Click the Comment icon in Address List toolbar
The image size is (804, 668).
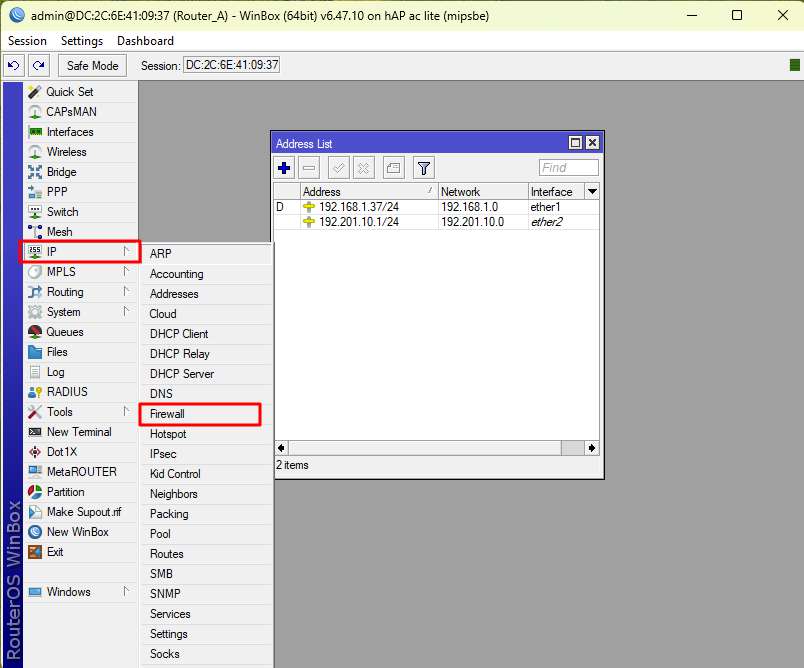pyautogui.click(x=393, y=168)
